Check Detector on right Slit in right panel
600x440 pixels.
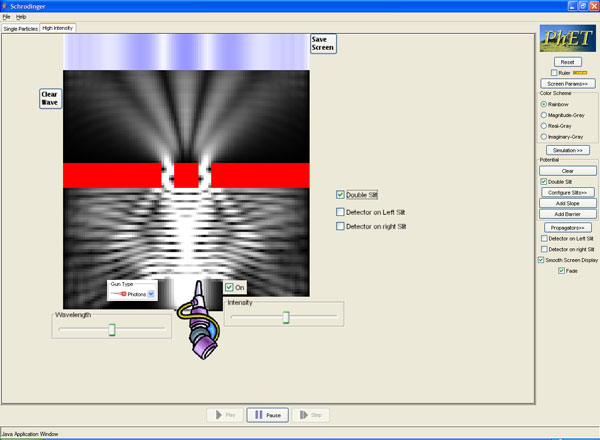(x=544, y=249)
